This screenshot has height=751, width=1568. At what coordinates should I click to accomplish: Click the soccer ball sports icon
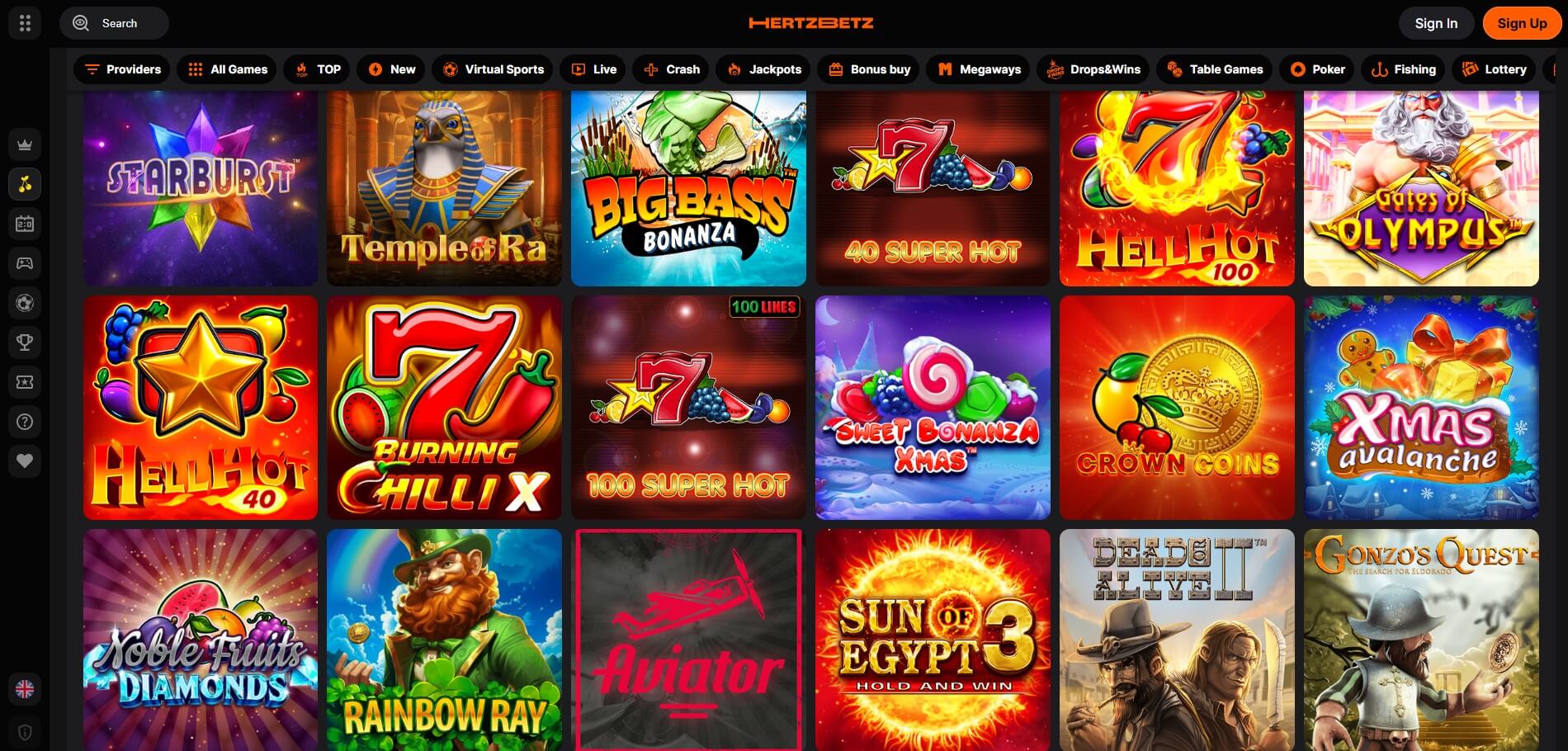click(25, 303)
